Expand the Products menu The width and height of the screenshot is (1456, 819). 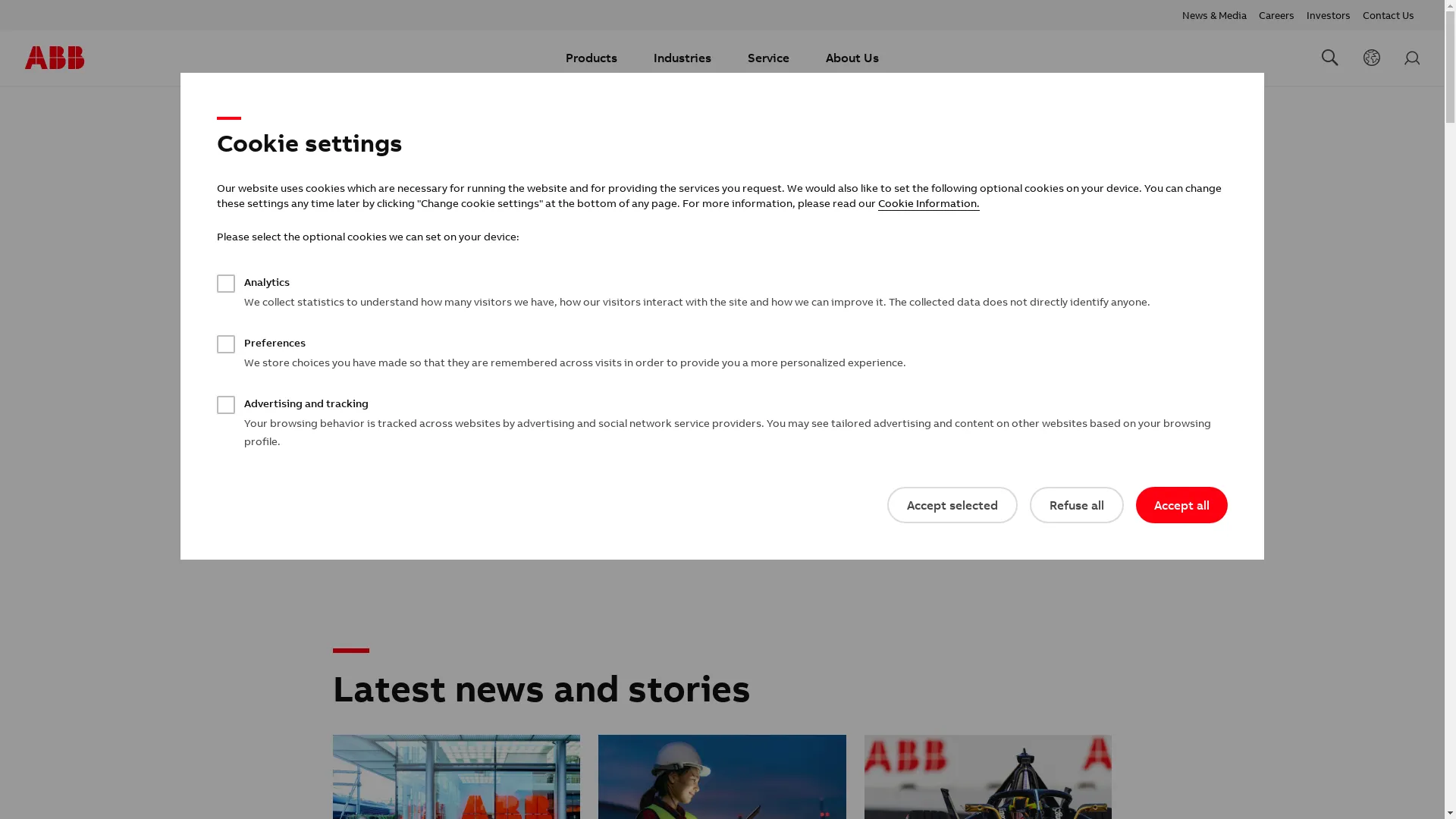[x=591, y=58]
